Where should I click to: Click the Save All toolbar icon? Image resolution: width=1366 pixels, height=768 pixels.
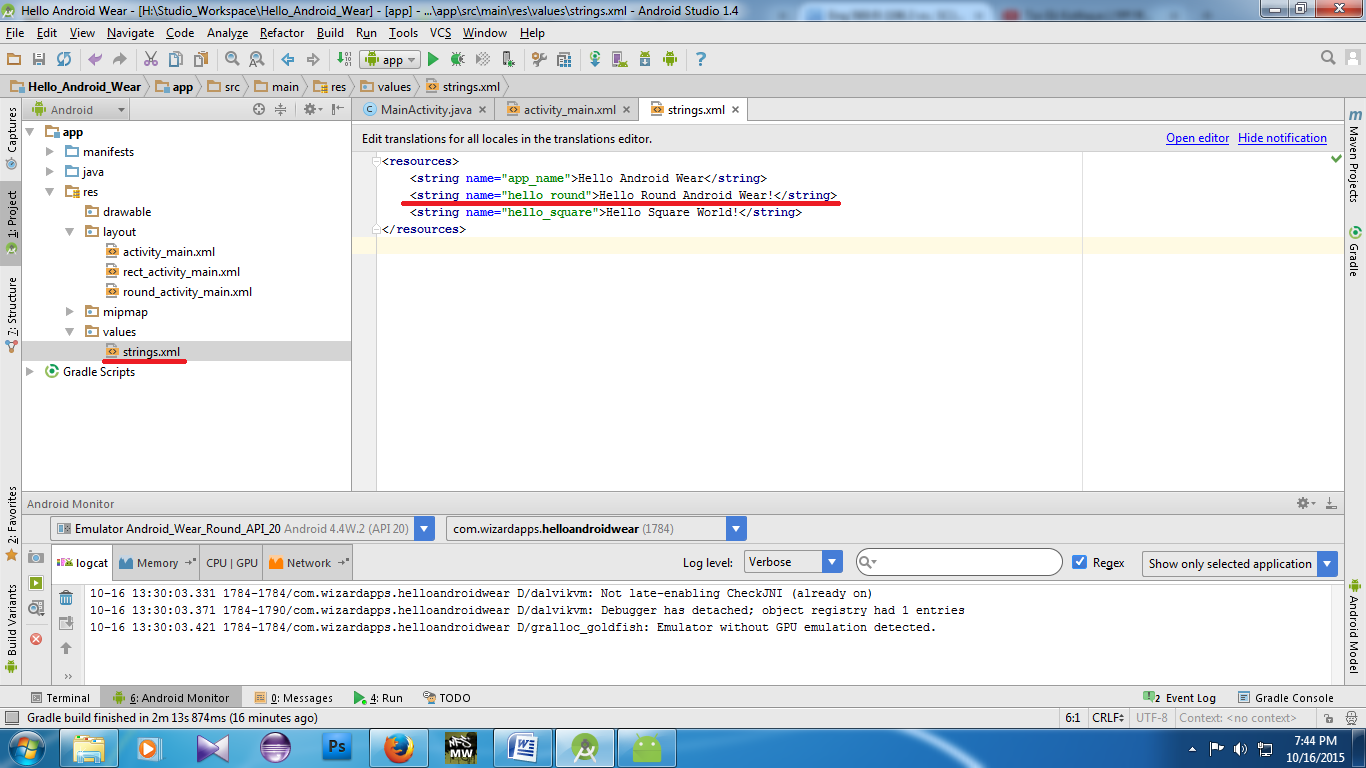pyautogui.click(x=39, y=59)
